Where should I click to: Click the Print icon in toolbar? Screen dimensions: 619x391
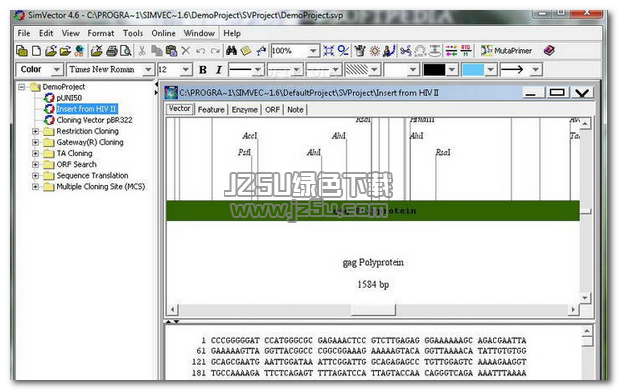[112, 51]
